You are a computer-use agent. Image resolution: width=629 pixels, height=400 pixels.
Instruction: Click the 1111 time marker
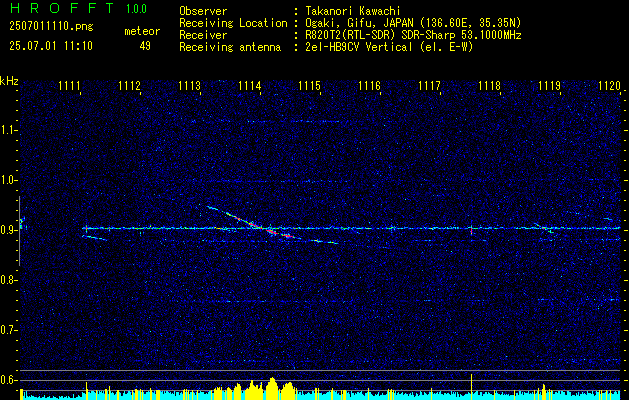click(69, 86)
